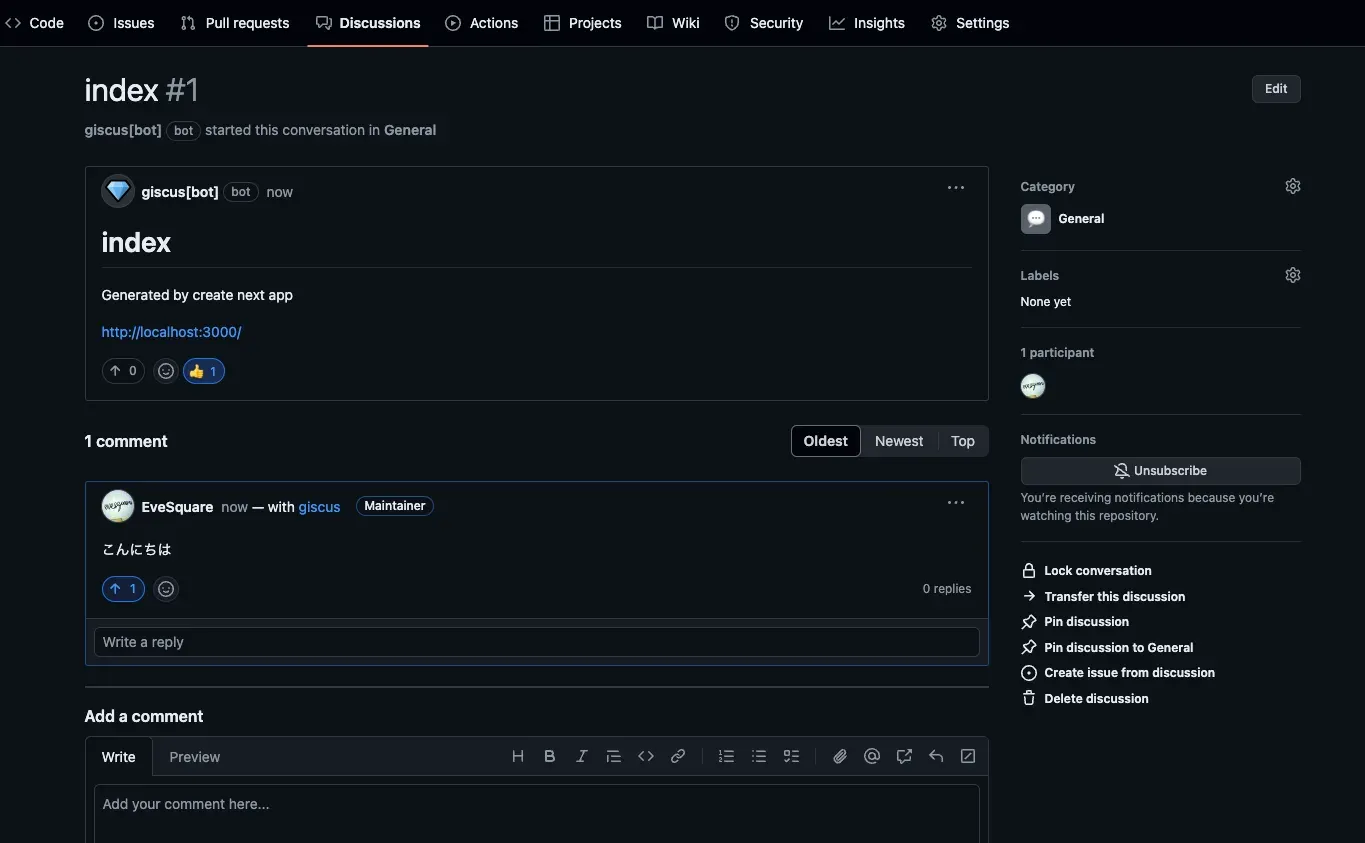
Task: Click the giscus[bot] diamond avatar
Action: pos(118,191)
